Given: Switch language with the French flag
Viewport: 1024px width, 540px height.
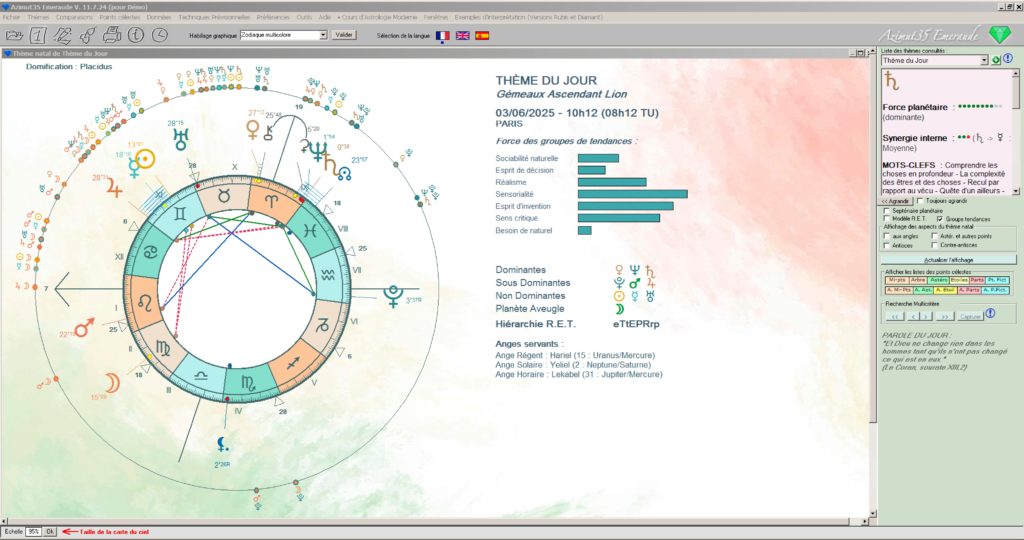Looking at the screenshot, I should (x=443, y=36).
